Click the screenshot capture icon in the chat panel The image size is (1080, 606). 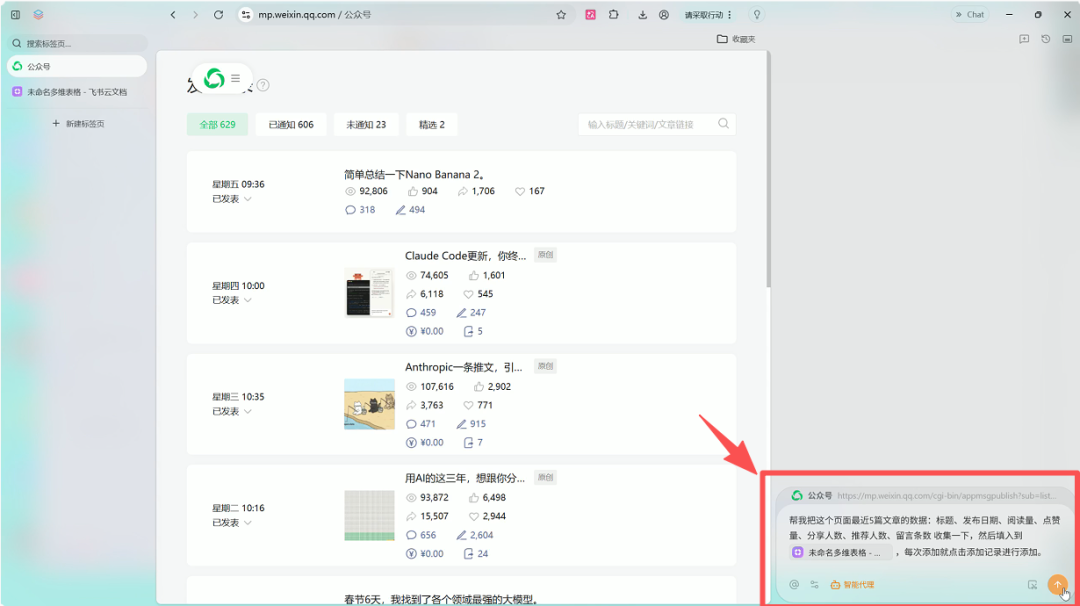pyautogui.click(x=1031, y=584)
